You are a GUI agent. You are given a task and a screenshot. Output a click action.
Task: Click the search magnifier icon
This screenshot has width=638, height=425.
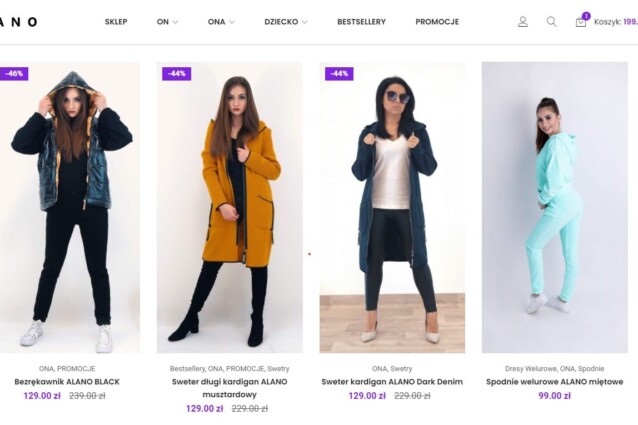(551, 21)
